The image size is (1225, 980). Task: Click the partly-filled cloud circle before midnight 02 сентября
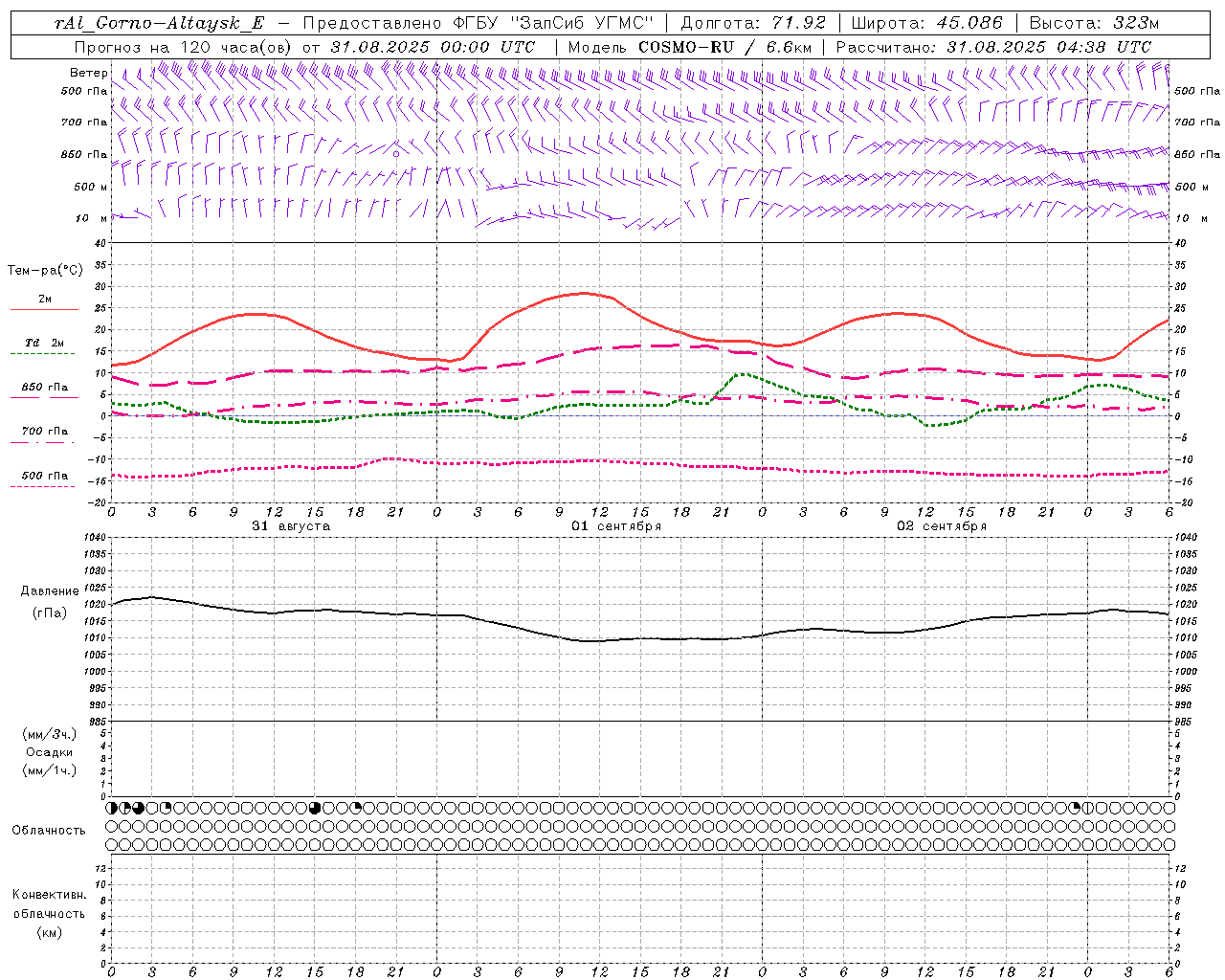coord(1074,808)
